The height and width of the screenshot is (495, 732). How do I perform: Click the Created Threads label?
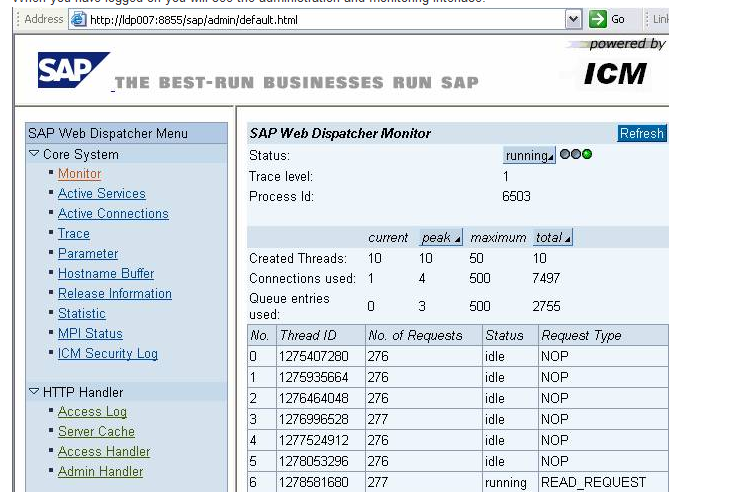(298, 258)
